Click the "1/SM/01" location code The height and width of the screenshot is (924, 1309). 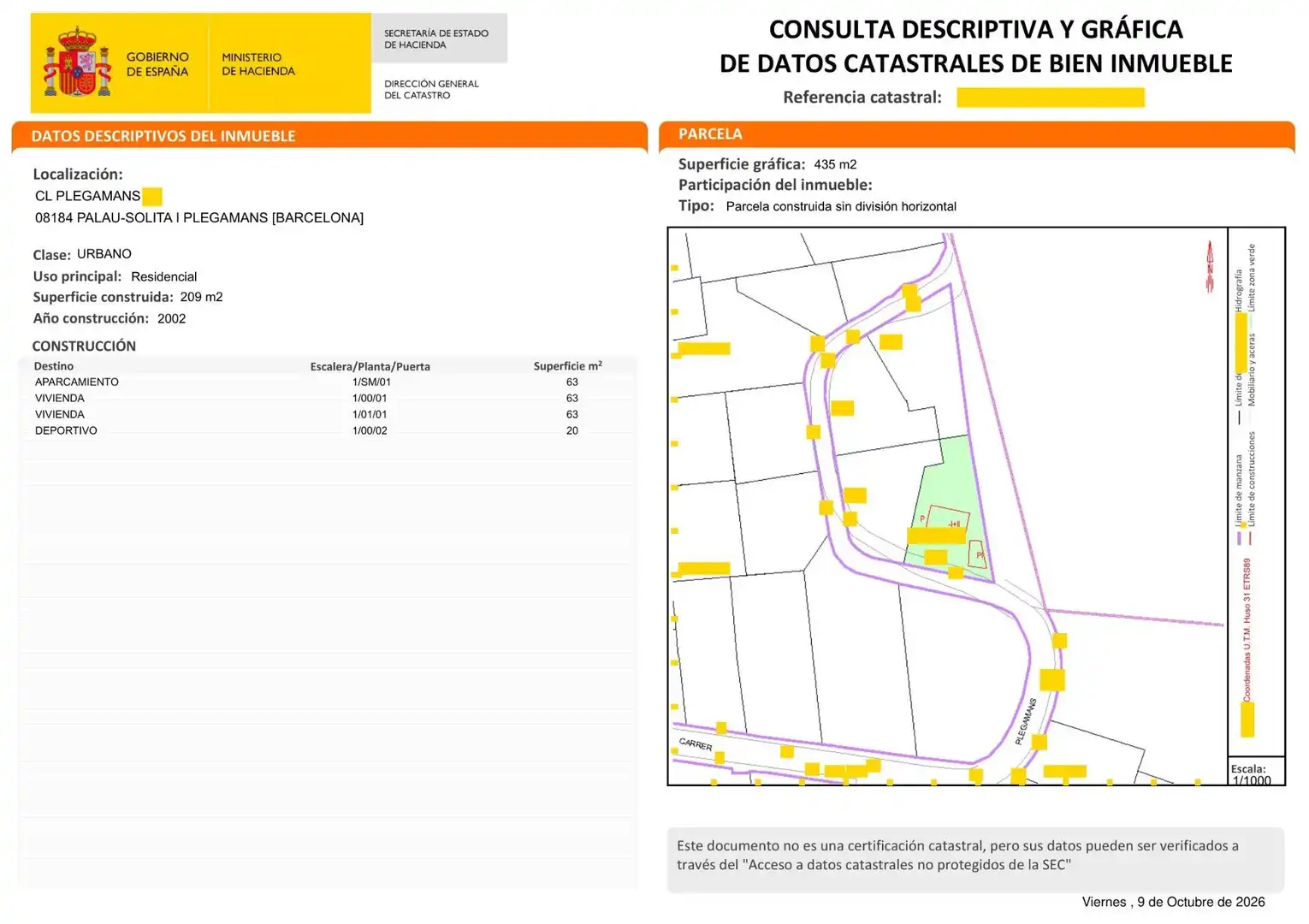(371, 382)
